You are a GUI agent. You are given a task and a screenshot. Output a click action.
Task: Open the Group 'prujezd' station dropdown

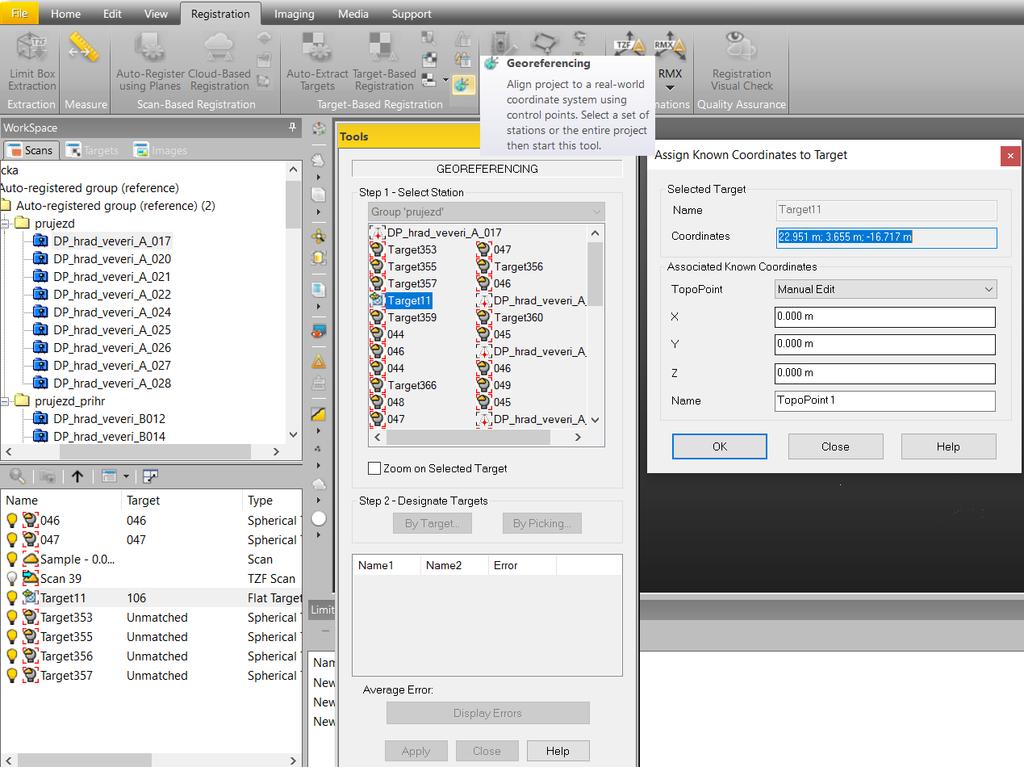(487, 212)
